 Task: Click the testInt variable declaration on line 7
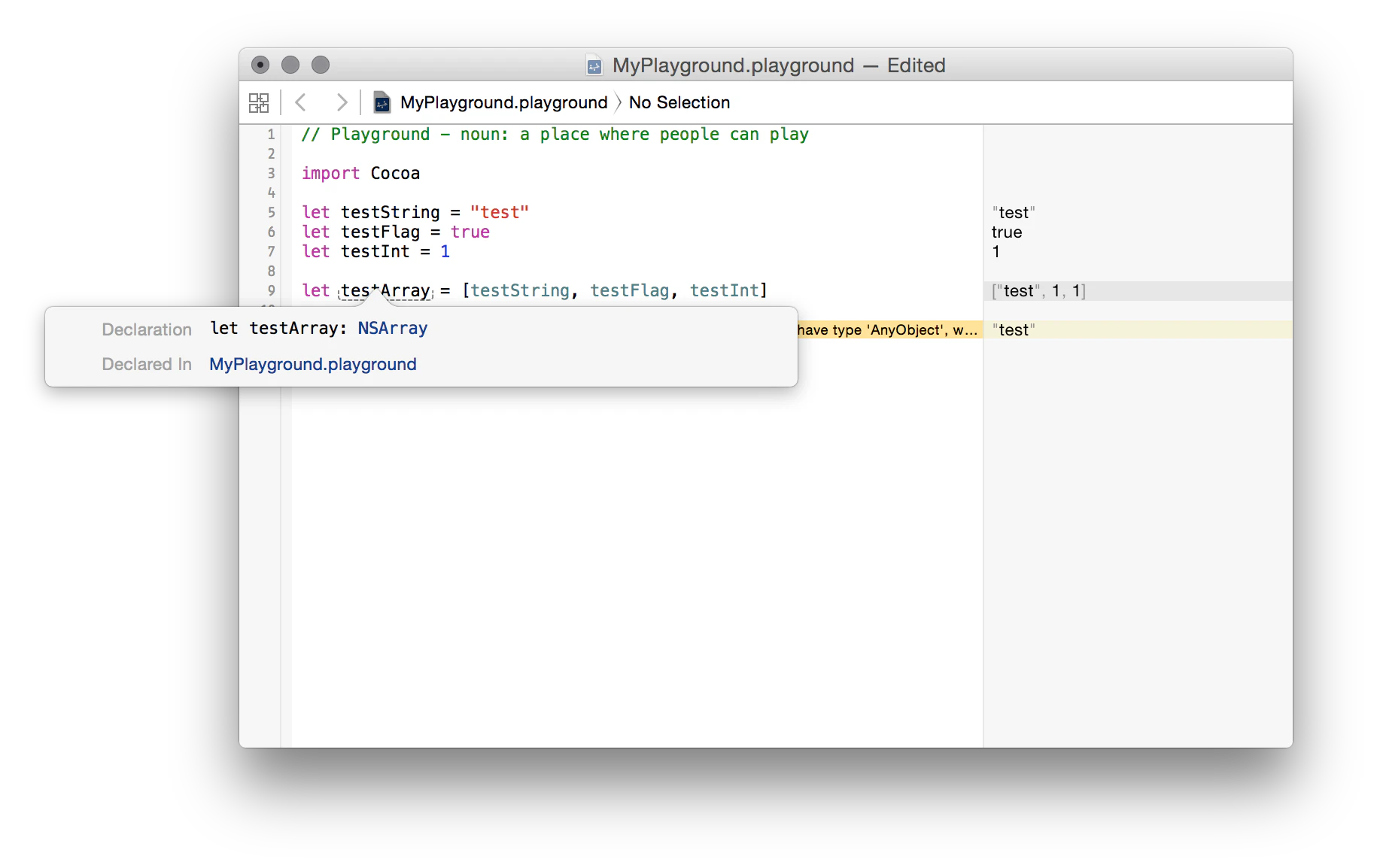pos(375,252)
